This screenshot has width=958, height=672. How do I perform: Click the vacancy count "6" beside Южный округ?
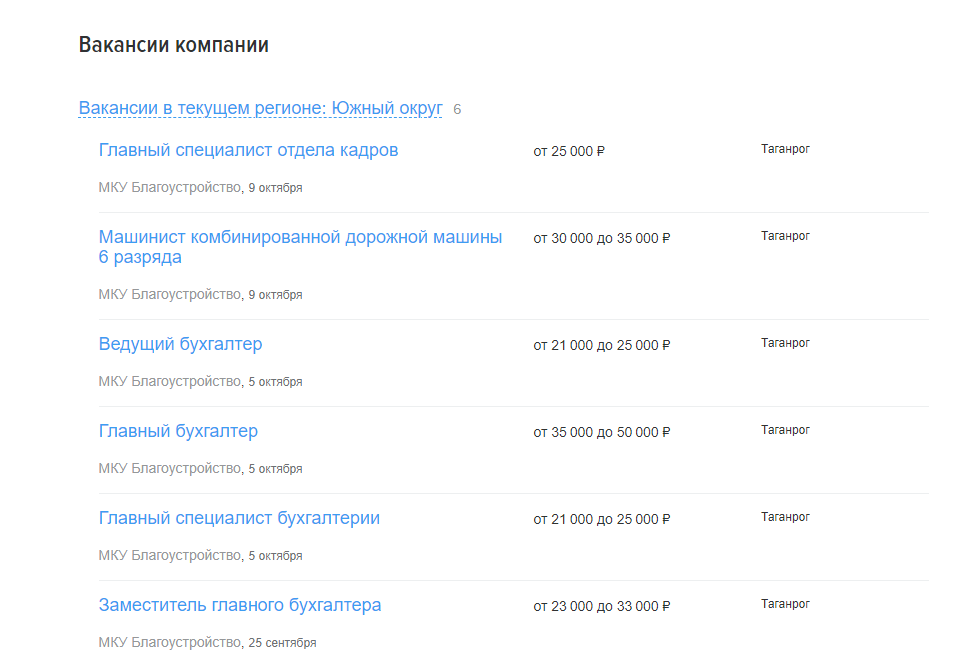coord(457,109)
